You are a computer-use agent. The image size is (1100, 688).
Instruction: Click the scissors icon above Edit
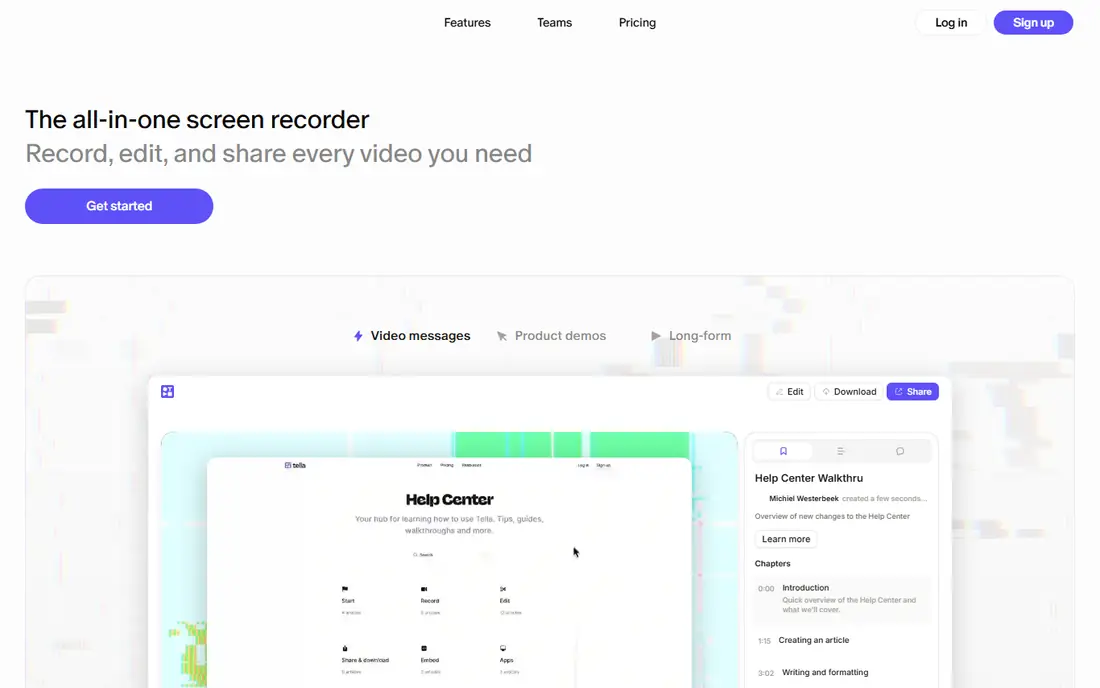tap(503, 589)
